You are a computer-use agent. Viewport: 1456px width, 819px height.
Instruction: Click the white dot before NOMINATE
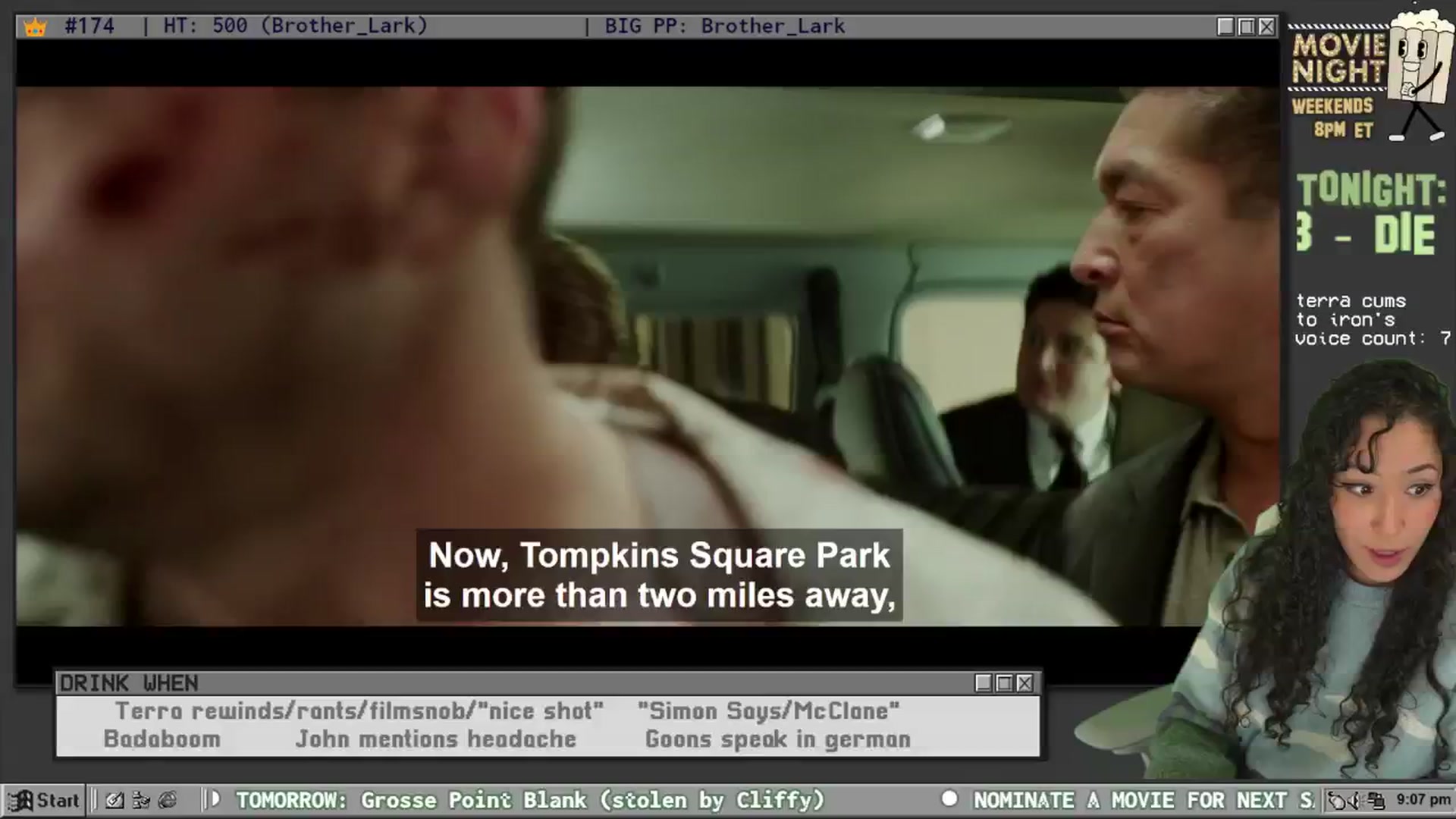pyautogui.click(x=949, y=799)
